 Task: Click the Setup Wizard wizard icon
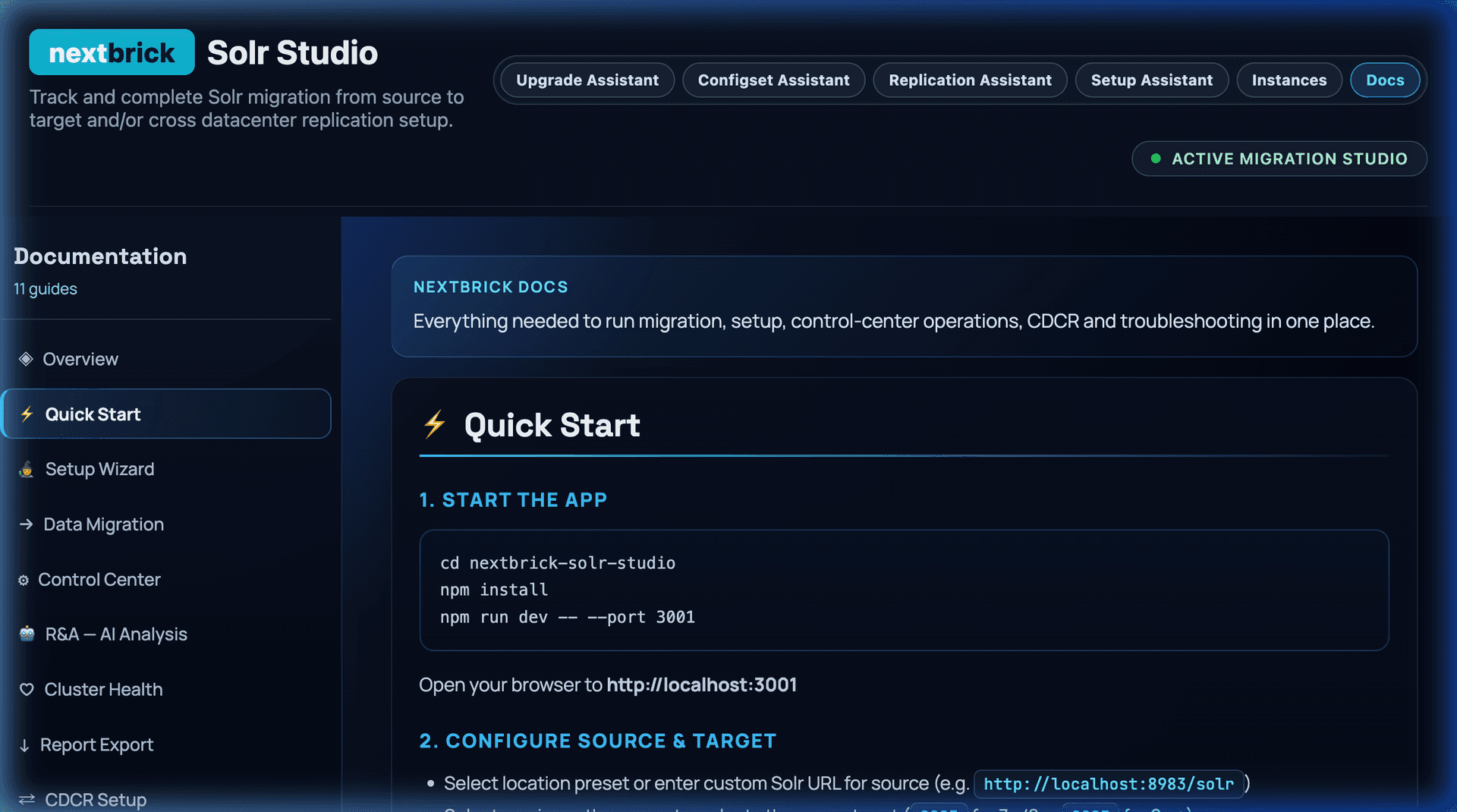click(x=27, y=470)
